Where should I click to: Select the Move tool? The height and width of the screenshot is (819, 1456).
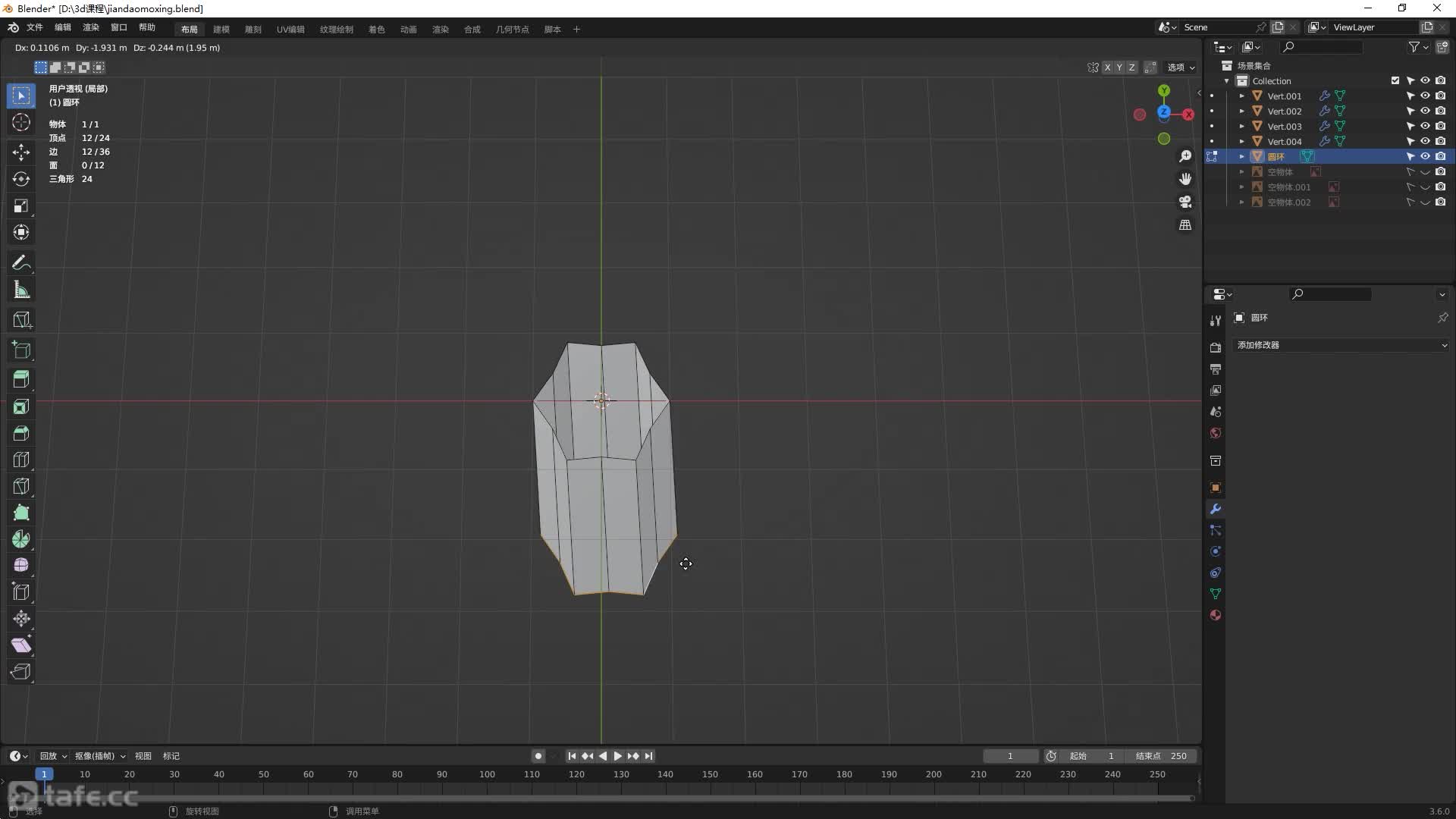coord(21,152)
